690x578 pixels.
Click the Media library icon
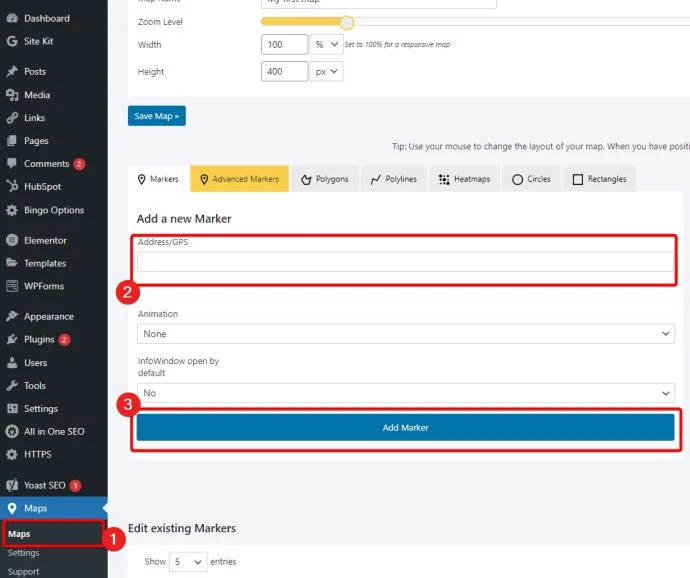[12, 95]
